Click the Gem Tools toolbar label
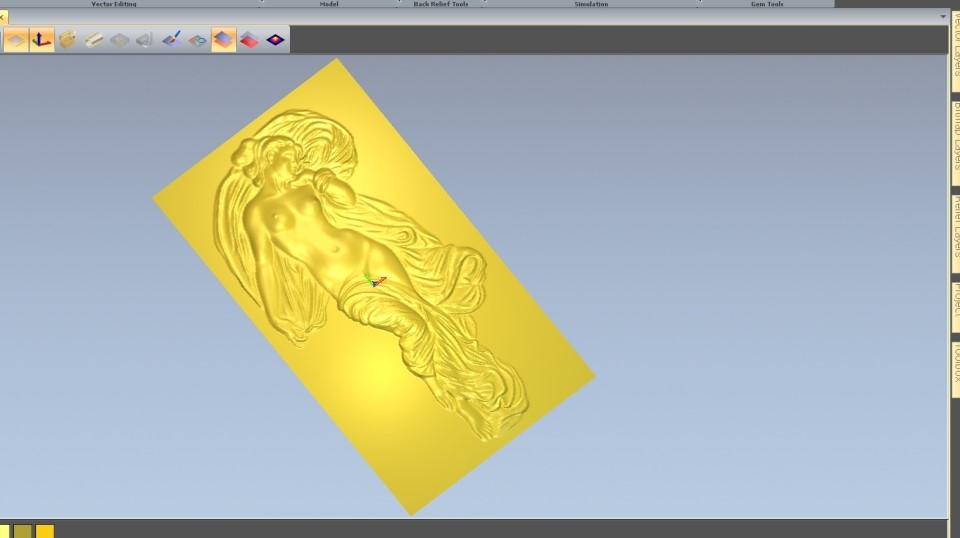 tap(767, 4)
